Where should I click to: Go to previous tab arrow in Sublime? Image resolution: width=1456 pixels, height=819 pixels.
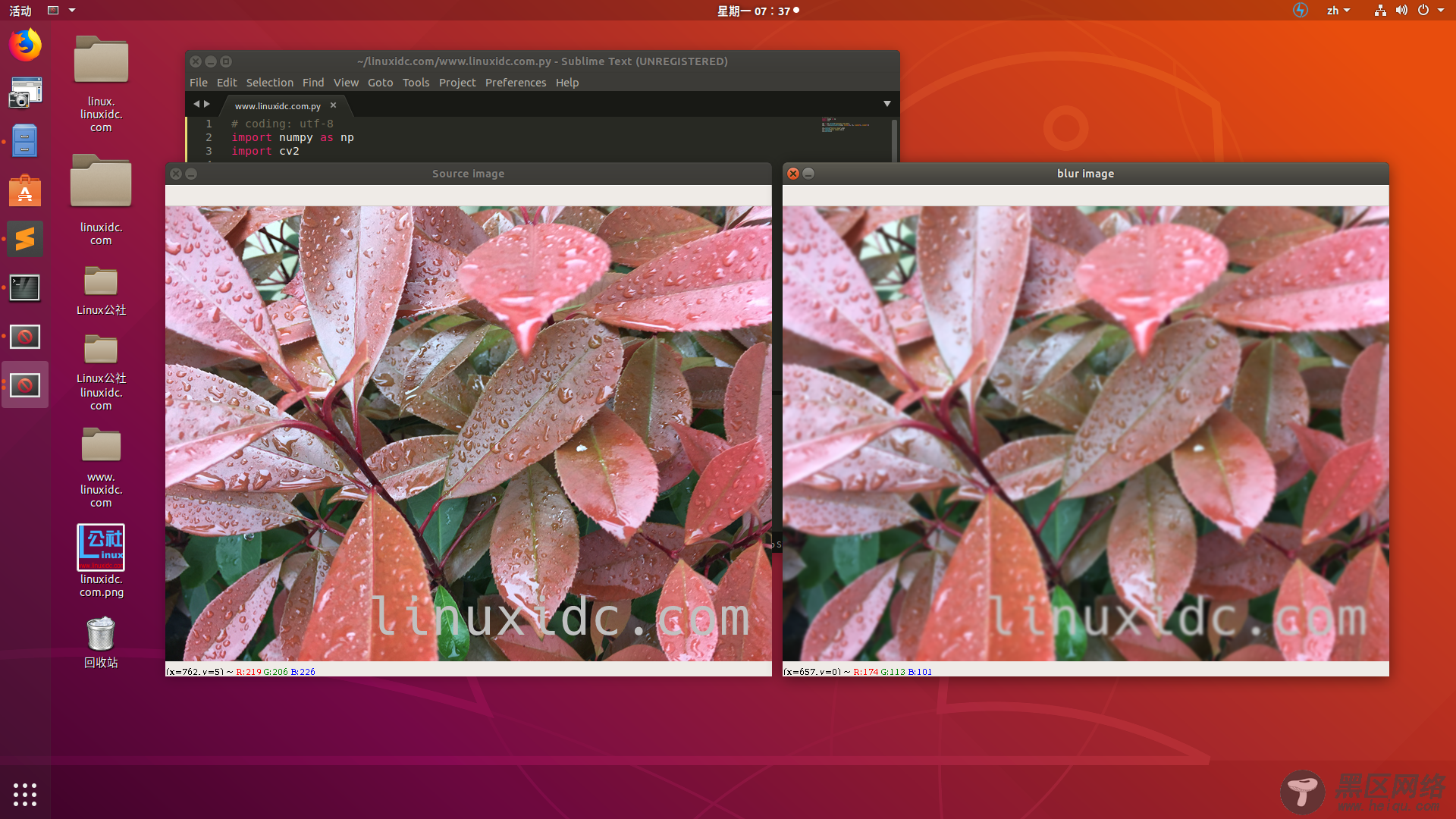(x=196, y=104)
